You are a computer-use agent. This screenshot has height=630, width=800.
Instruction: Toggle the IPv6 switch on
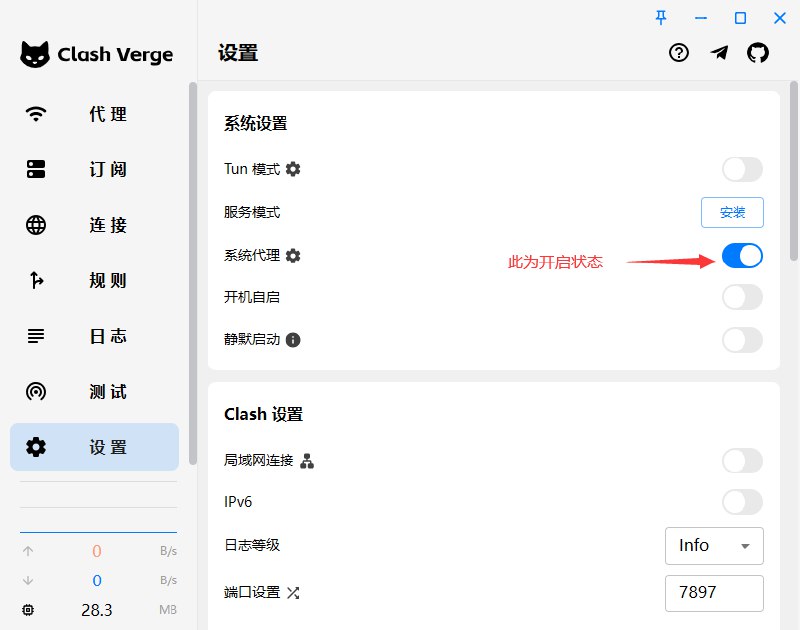click(742, 502)
